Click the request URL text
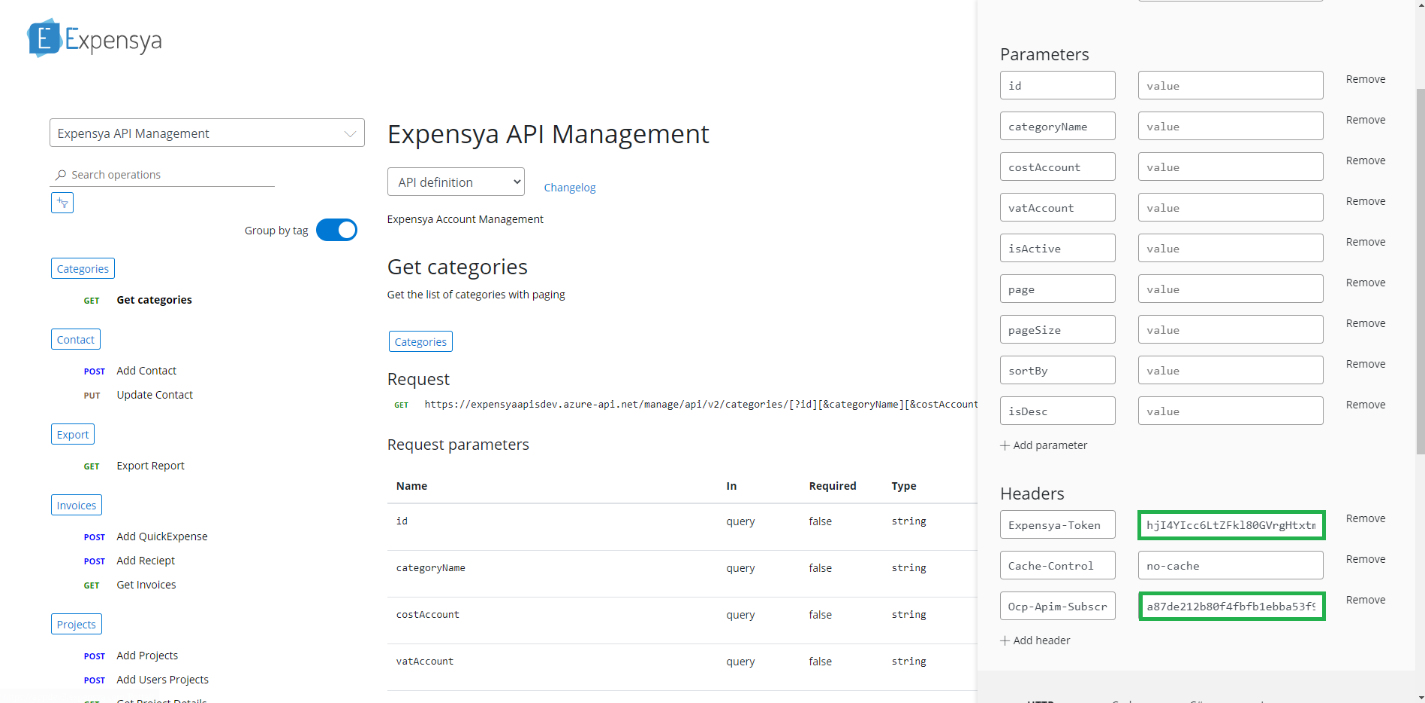1425x703 pixels. tap(701, 405)
